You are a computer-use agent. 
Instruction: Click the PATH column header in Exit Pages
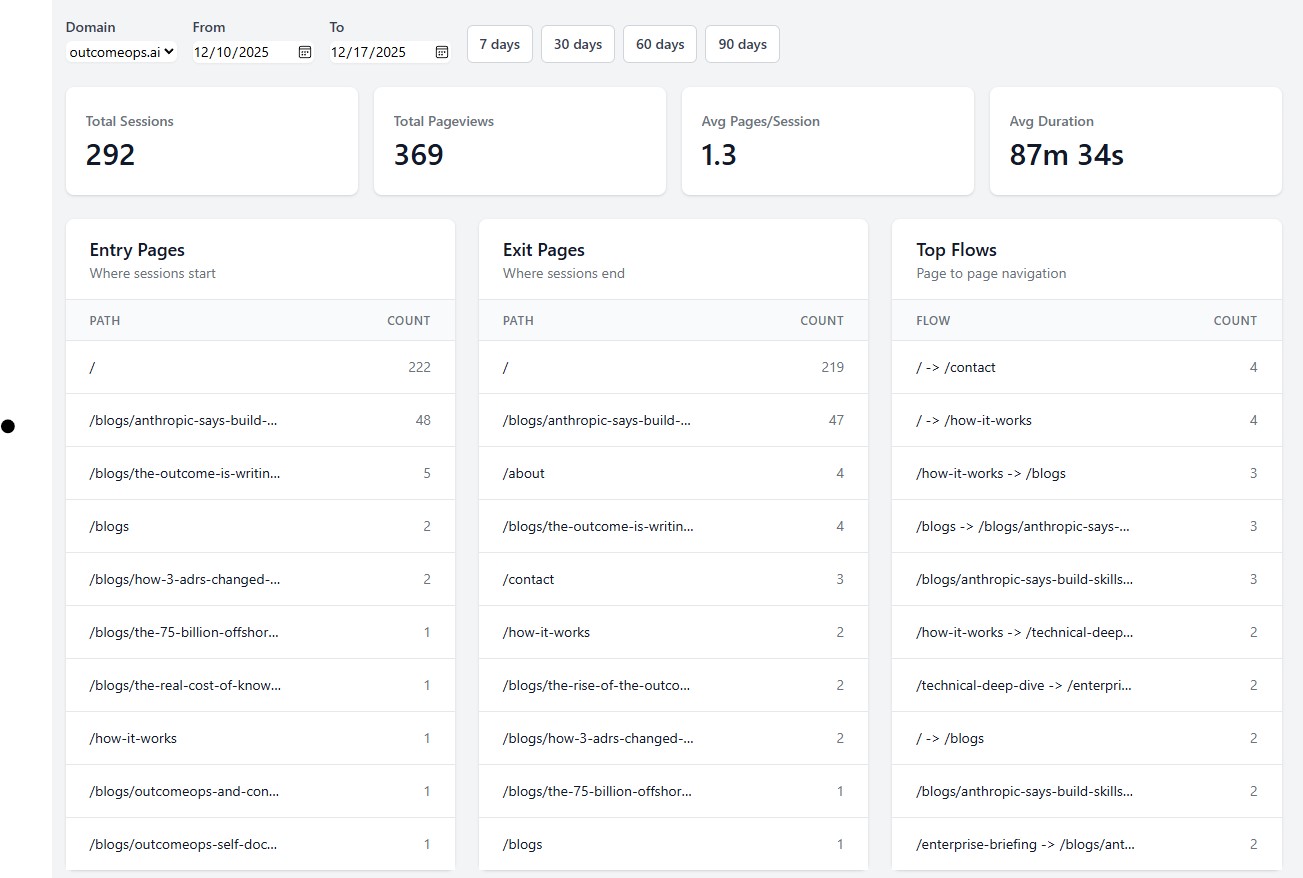click(517, 320)
